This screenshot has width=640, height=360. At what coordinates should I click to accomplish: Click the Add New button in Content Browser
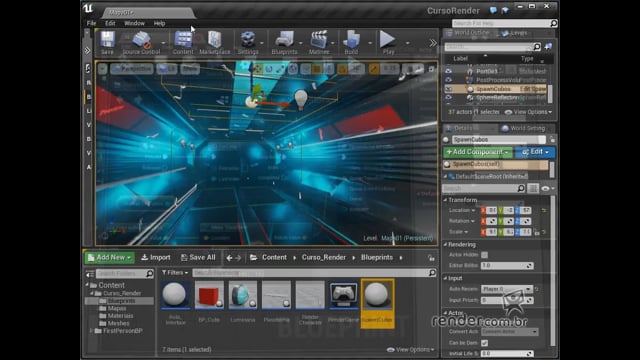click(110, 258)
